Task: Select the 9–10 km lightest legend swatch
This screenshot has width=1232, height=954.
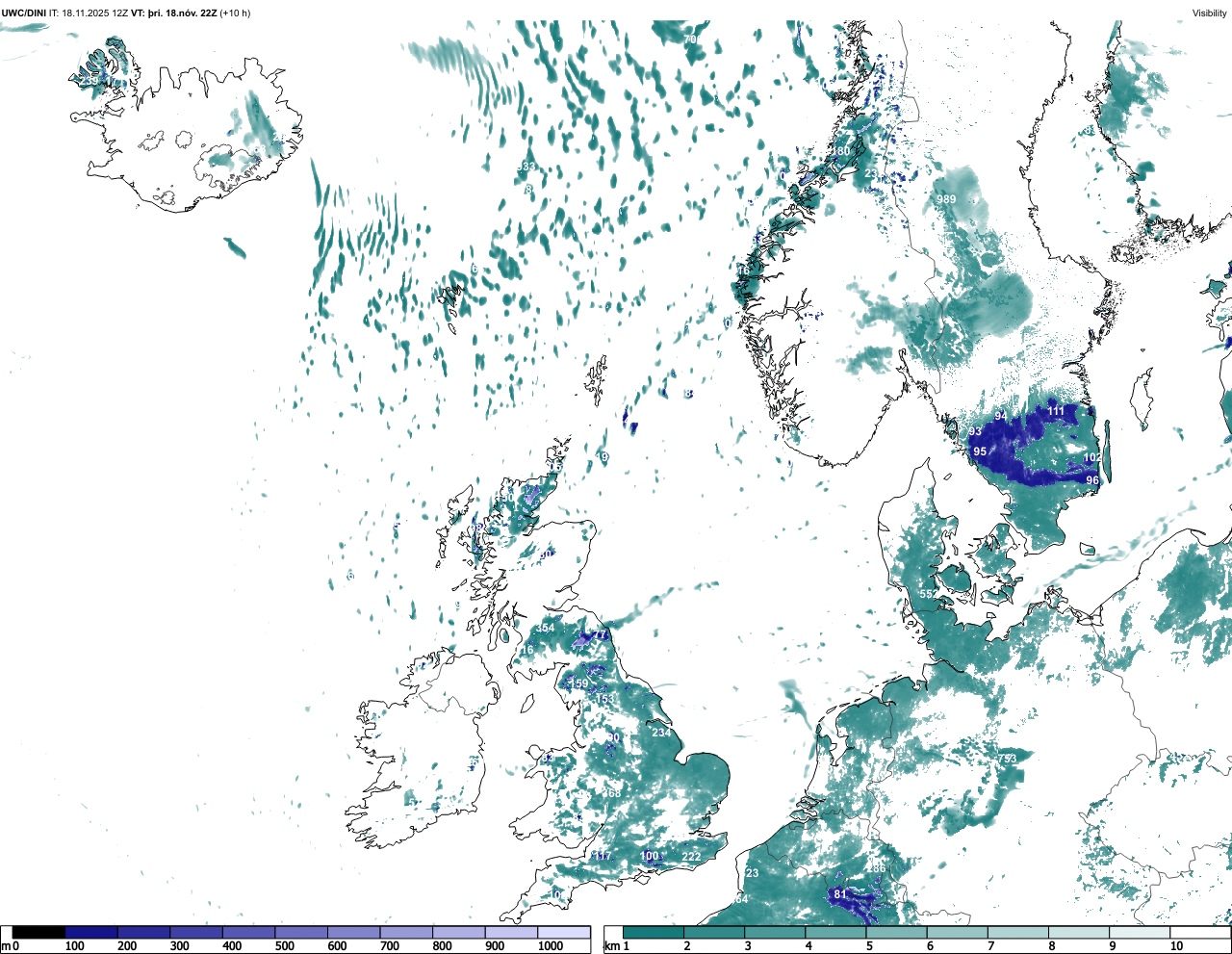Action: [x=1141, y=933]
